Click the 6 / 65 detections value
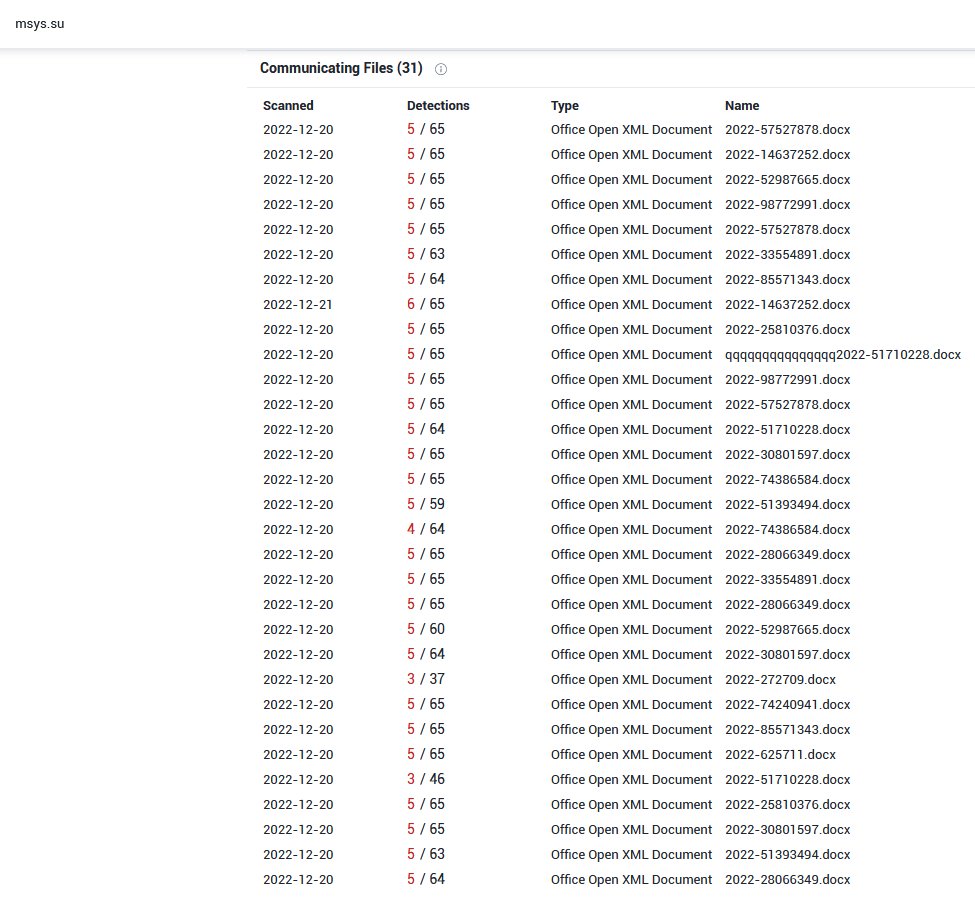The width and height of the screenshot is (975, 897). click(x=426, y=304)
